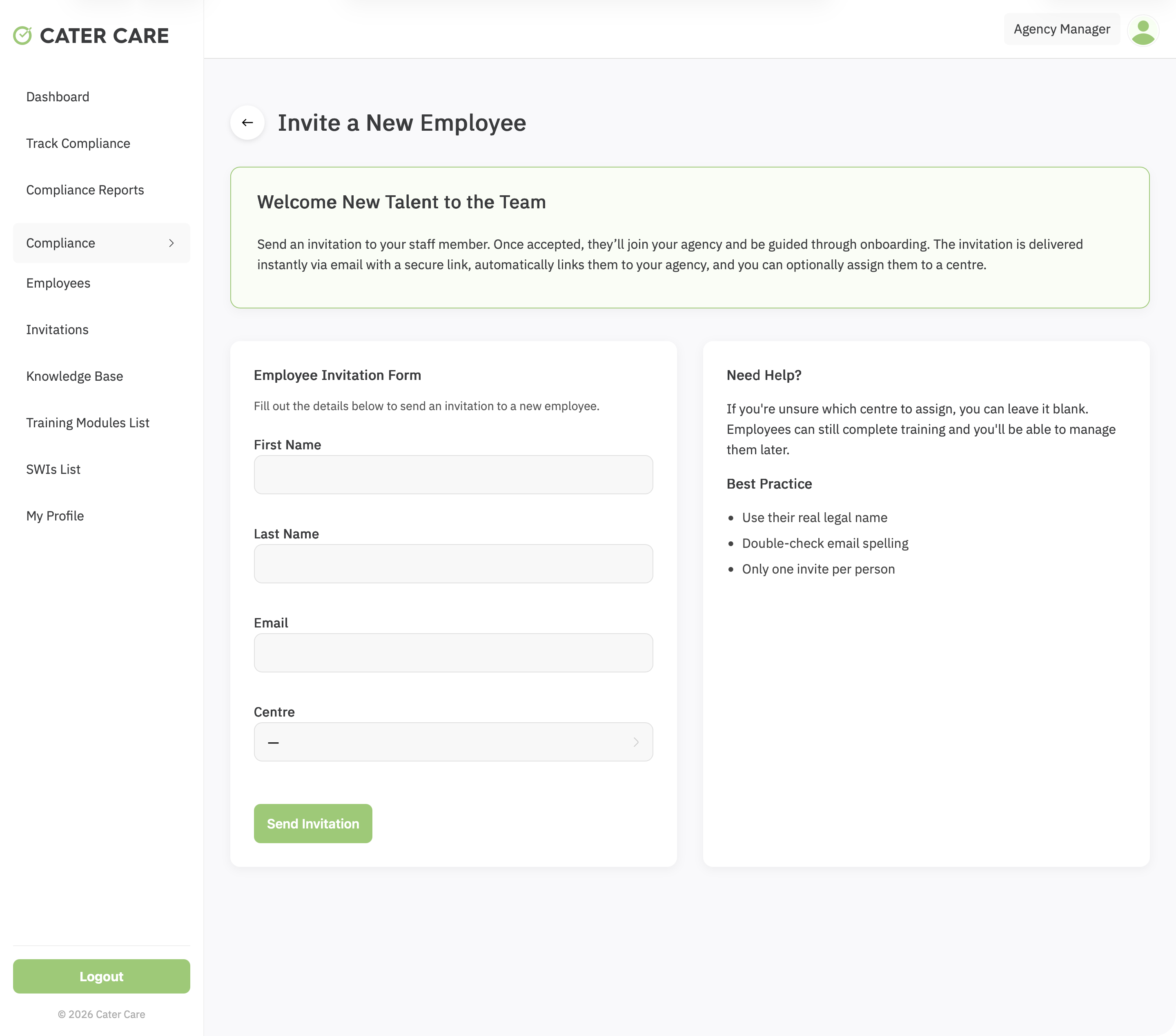This screenshot has height=1036, width=1176.
Task: Open Compliance Reports
Action: click(85, 190)
